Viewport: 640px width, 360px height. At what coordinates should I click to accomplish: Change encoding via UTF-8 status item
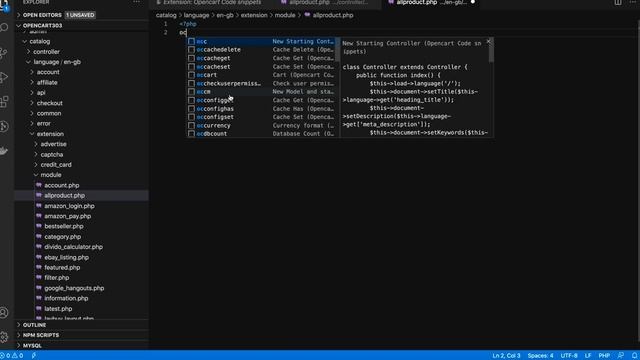click(x=569, y=356)
